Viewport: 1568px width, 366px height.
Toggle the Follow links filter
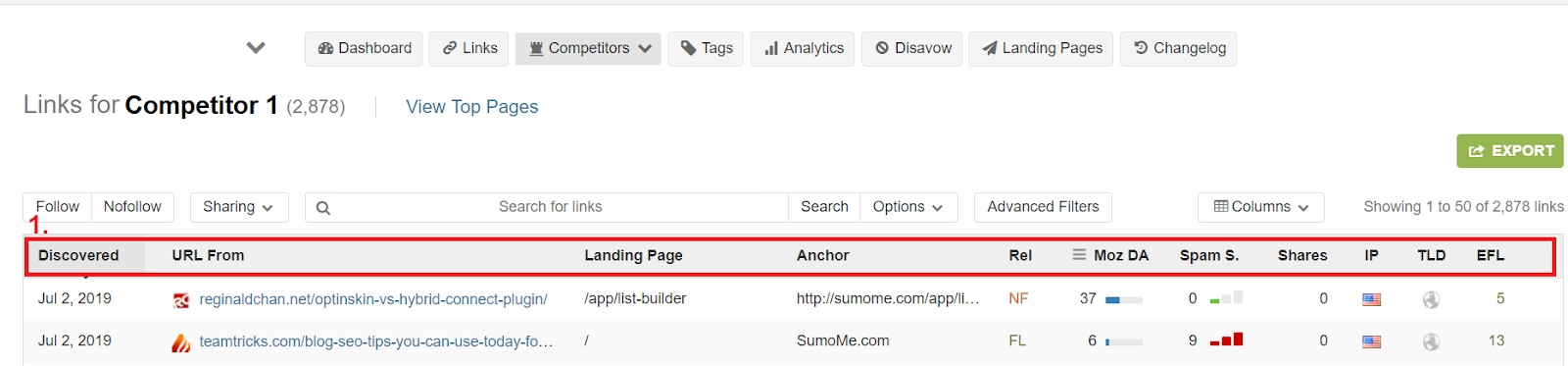coord(58,207)
